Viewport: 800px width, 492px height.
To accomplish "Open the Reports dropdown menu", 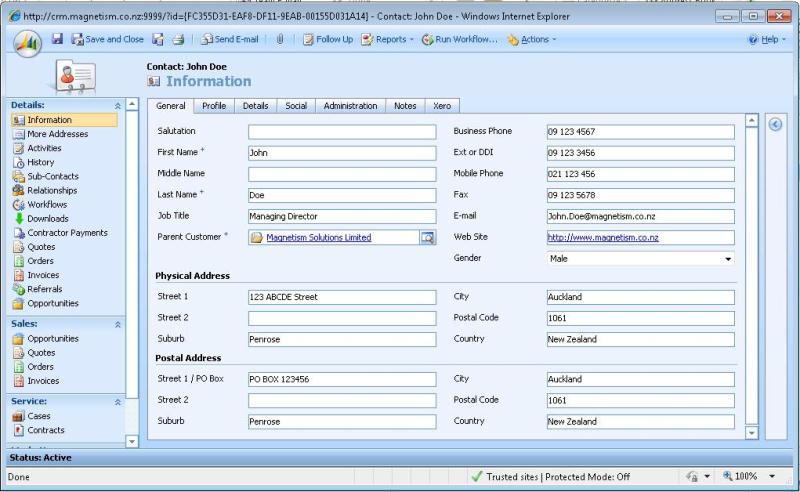I will pyautogui.click(x=386, y=39).
